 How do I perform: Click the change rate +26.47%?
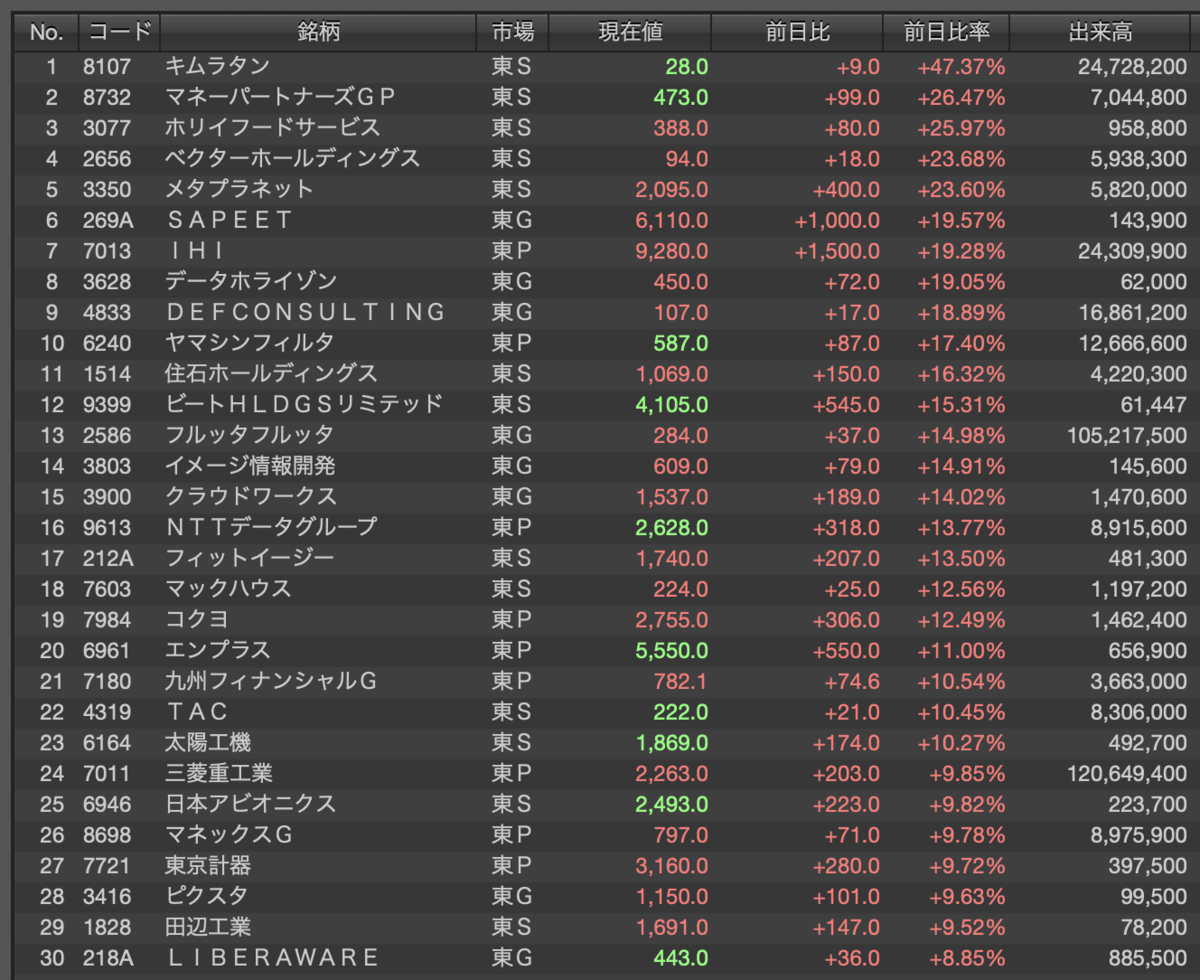[x=961, y=97]
